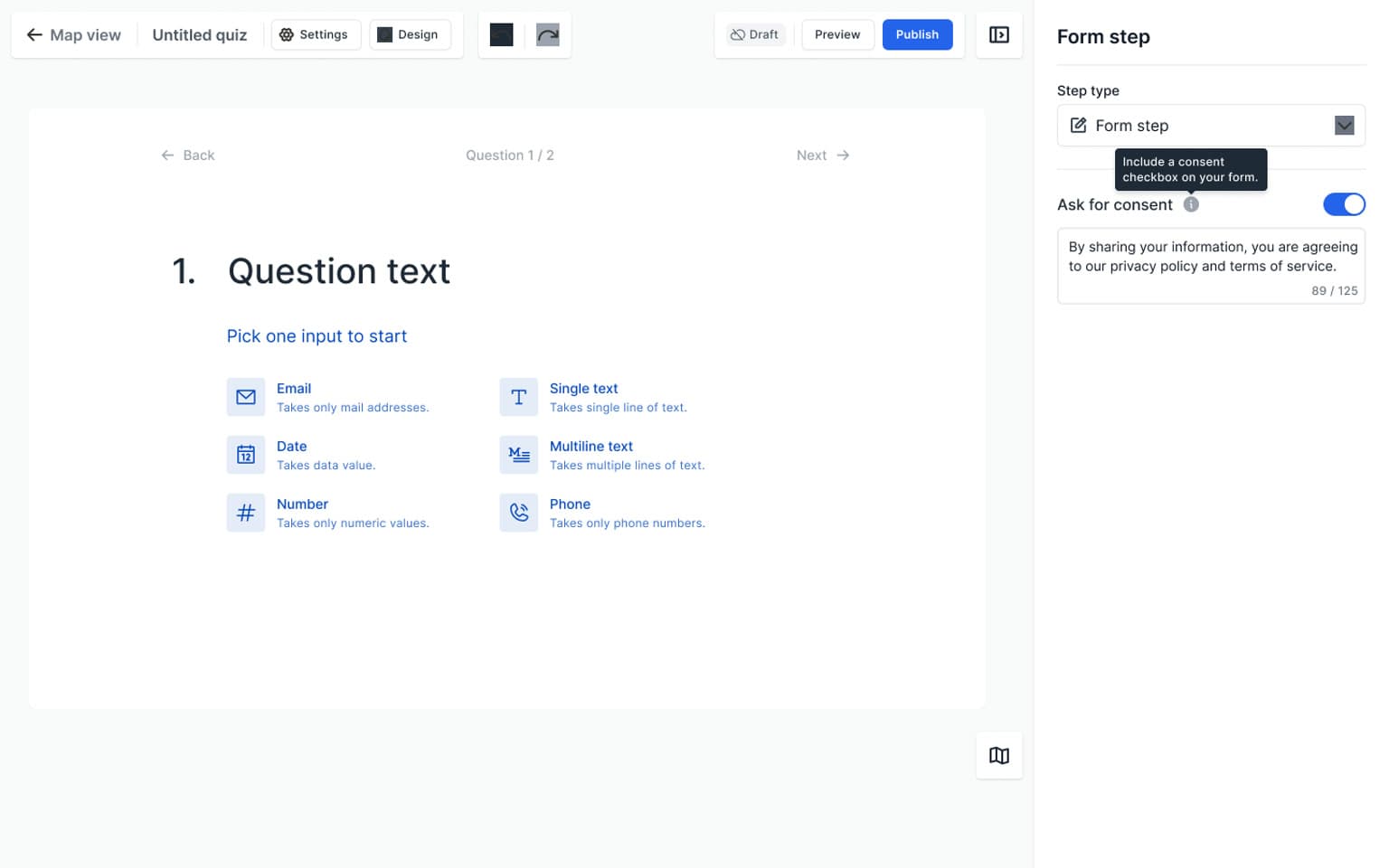The image size is (1389, 868).
Task: Select the Email input icon
Action: 246,397
